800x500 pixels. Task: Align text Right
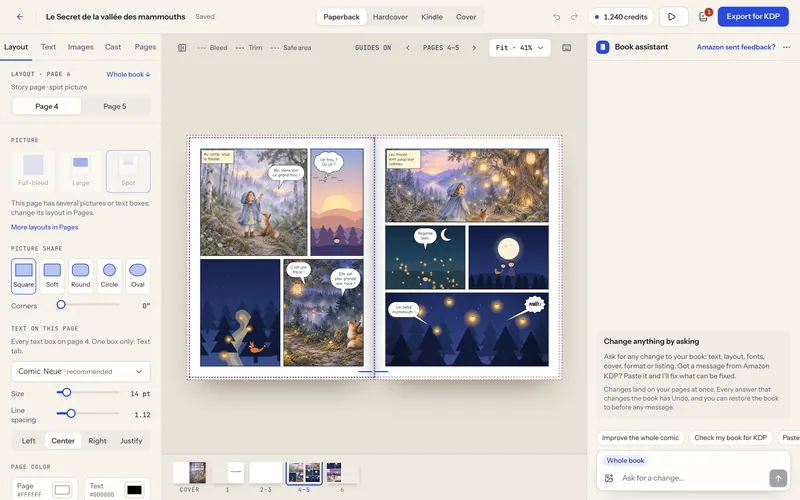click(97, 441)
